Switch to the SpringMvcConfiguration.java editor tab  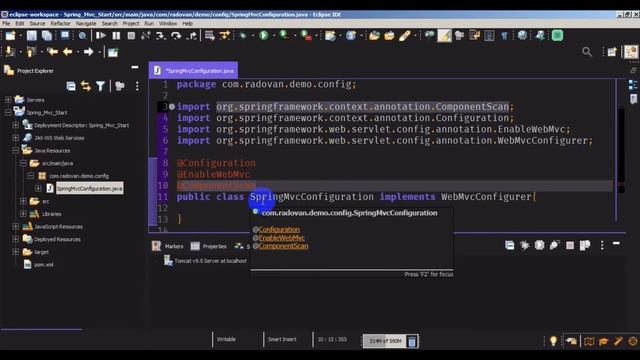click(x=193, y=70)
